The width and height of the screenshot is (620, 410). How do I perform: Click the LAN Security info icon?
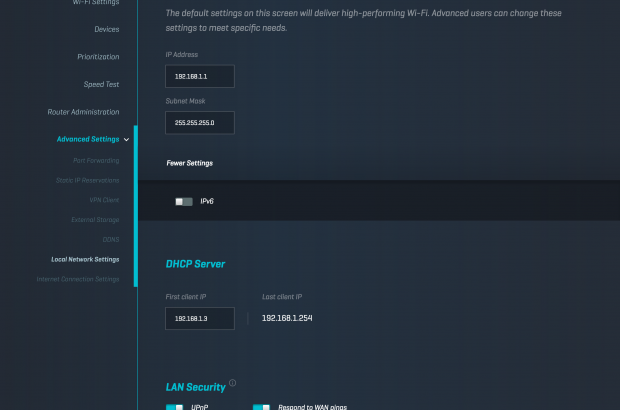[x=233, y=383]
